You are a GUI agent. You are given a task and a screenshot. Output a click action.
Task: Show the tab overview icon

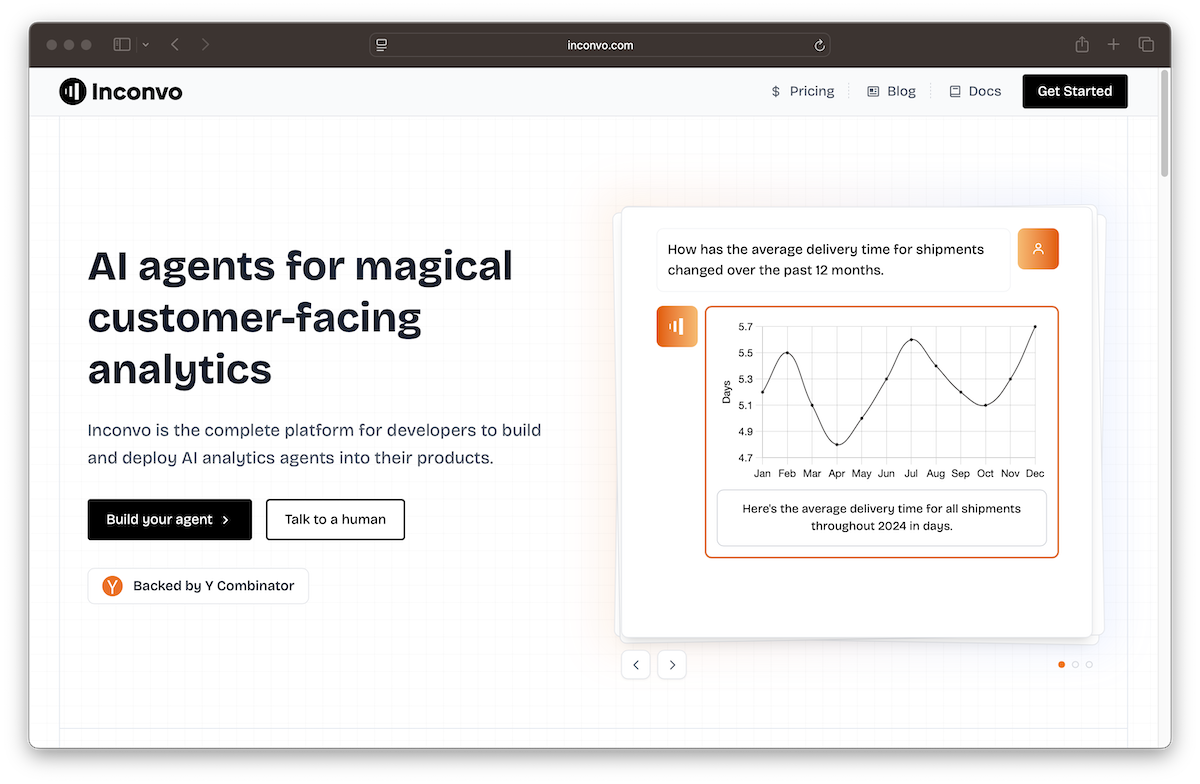tap(1146, 45)
